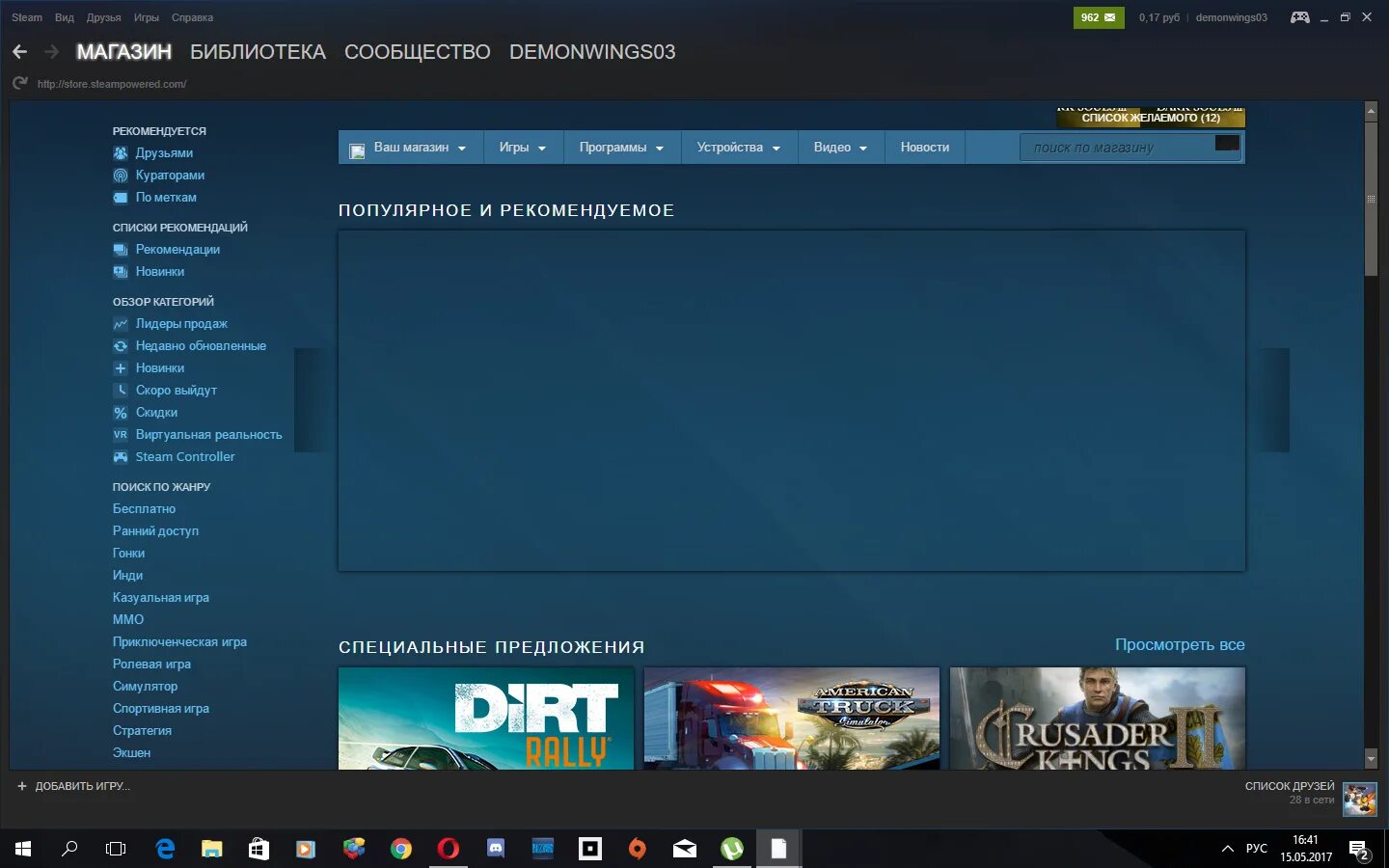This screenshot has height=868, width=1389.
Task: Open the Друзья menu
Action: (104, 17)
